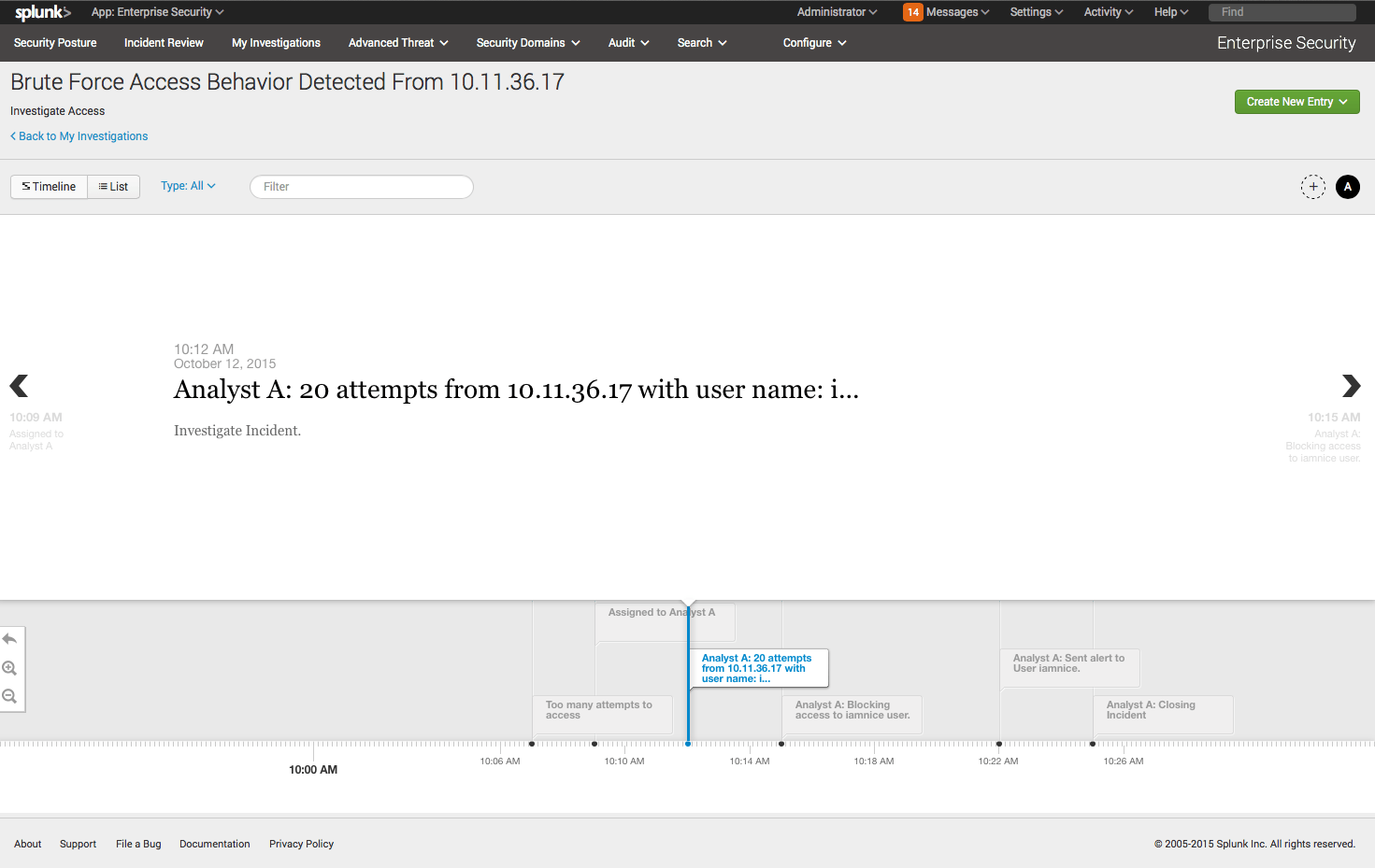Image resolution: width=1375 pixels, height=868 pixels.
Task: Open the Type: All filter dropdown
Action: click(188, 186)
